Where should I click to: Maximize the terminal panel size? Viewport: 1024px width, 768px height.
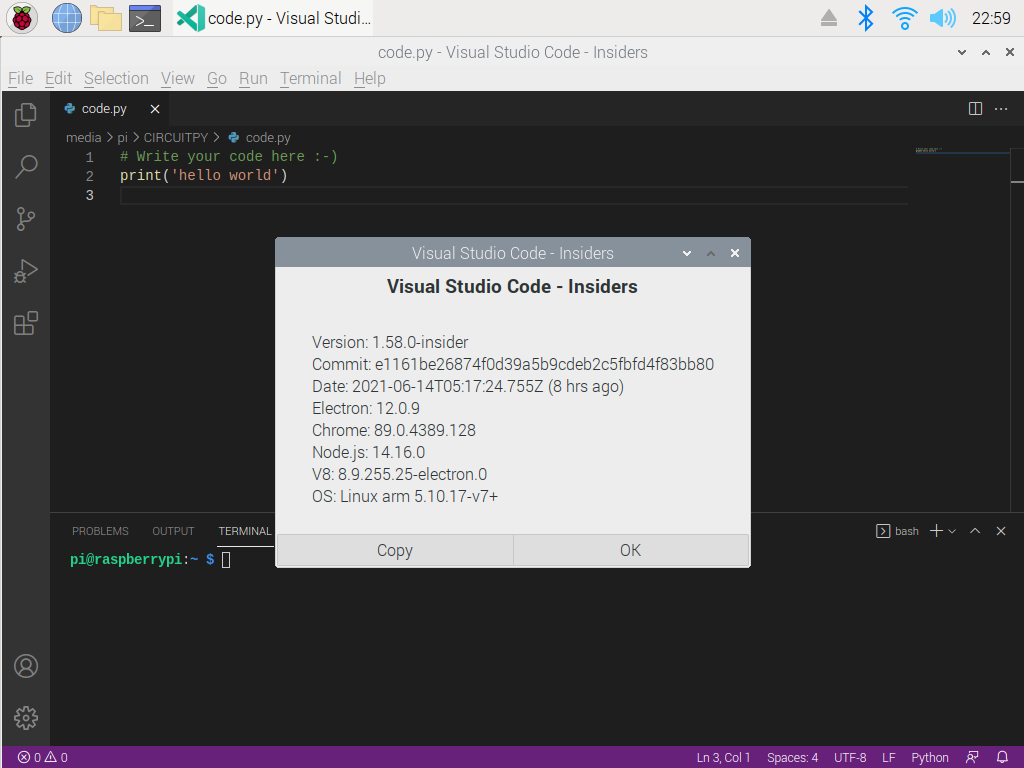point(975,531)
